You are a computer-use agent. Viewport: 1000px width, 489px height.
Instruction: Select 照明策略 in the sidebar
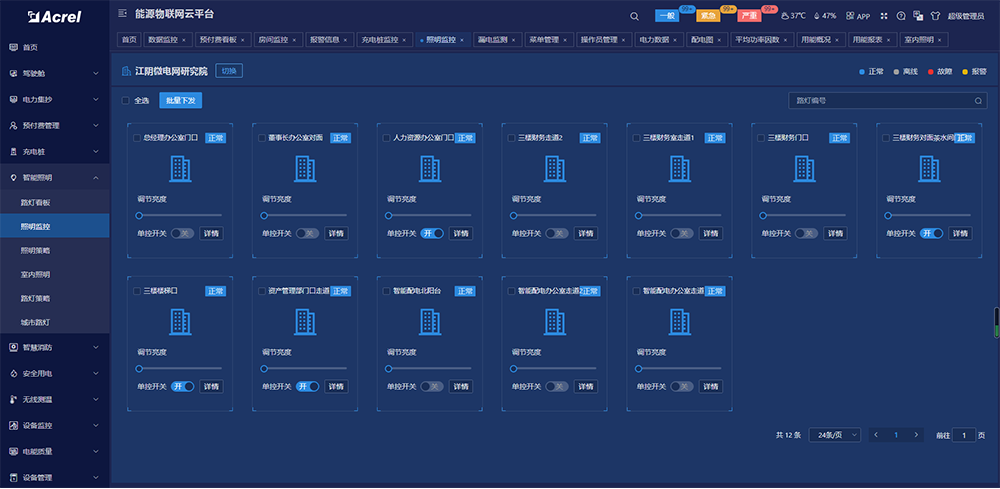click(x=36, y=251)
